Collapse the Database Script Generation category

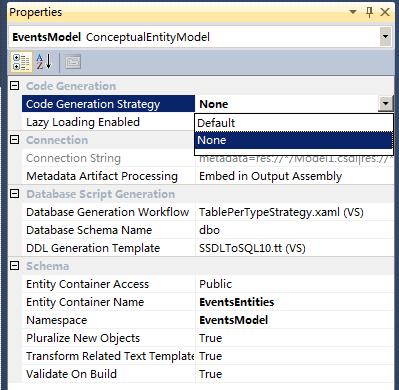14,194
